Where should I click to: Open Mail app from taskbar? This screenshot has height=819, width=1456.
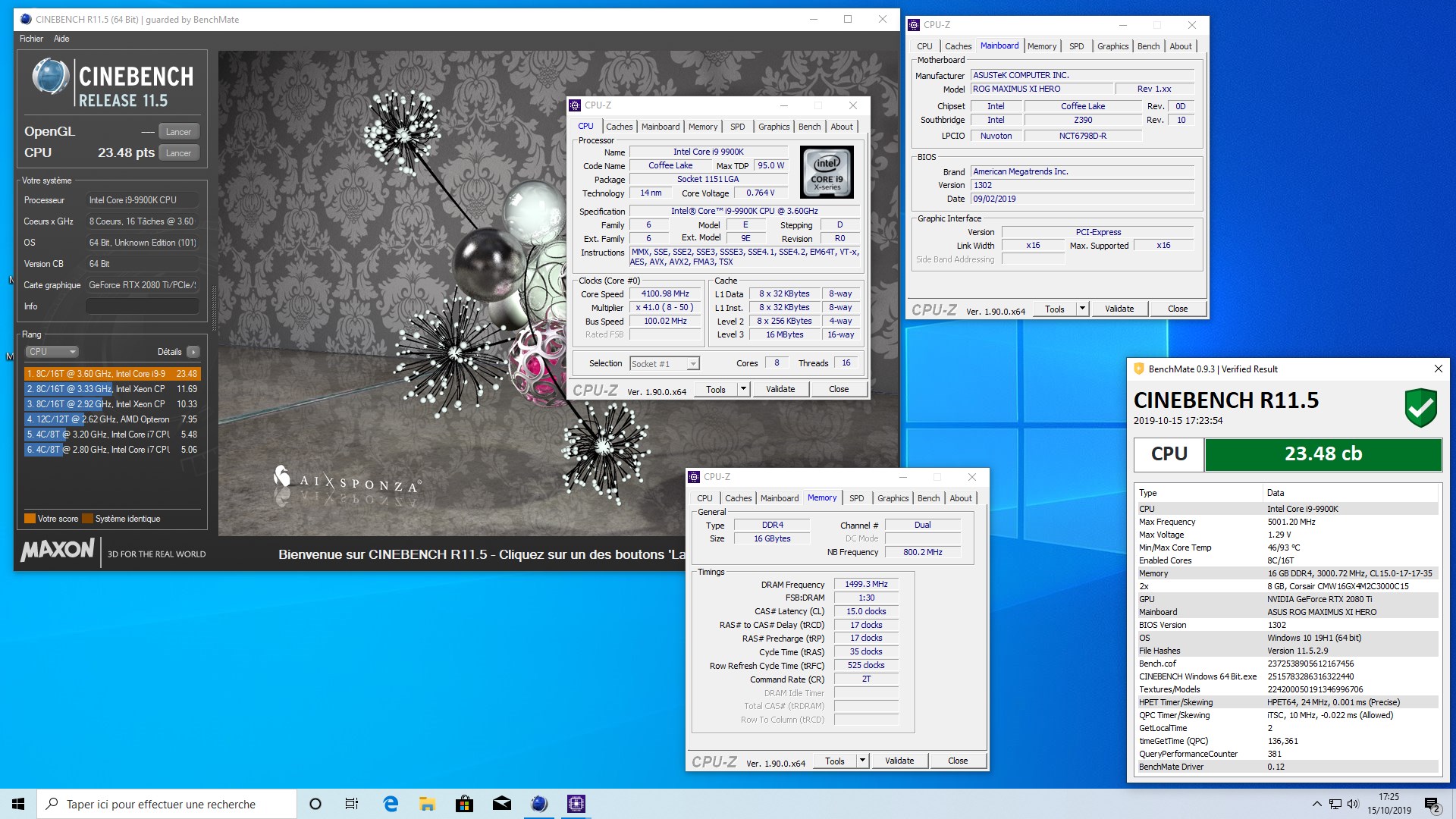501,804
